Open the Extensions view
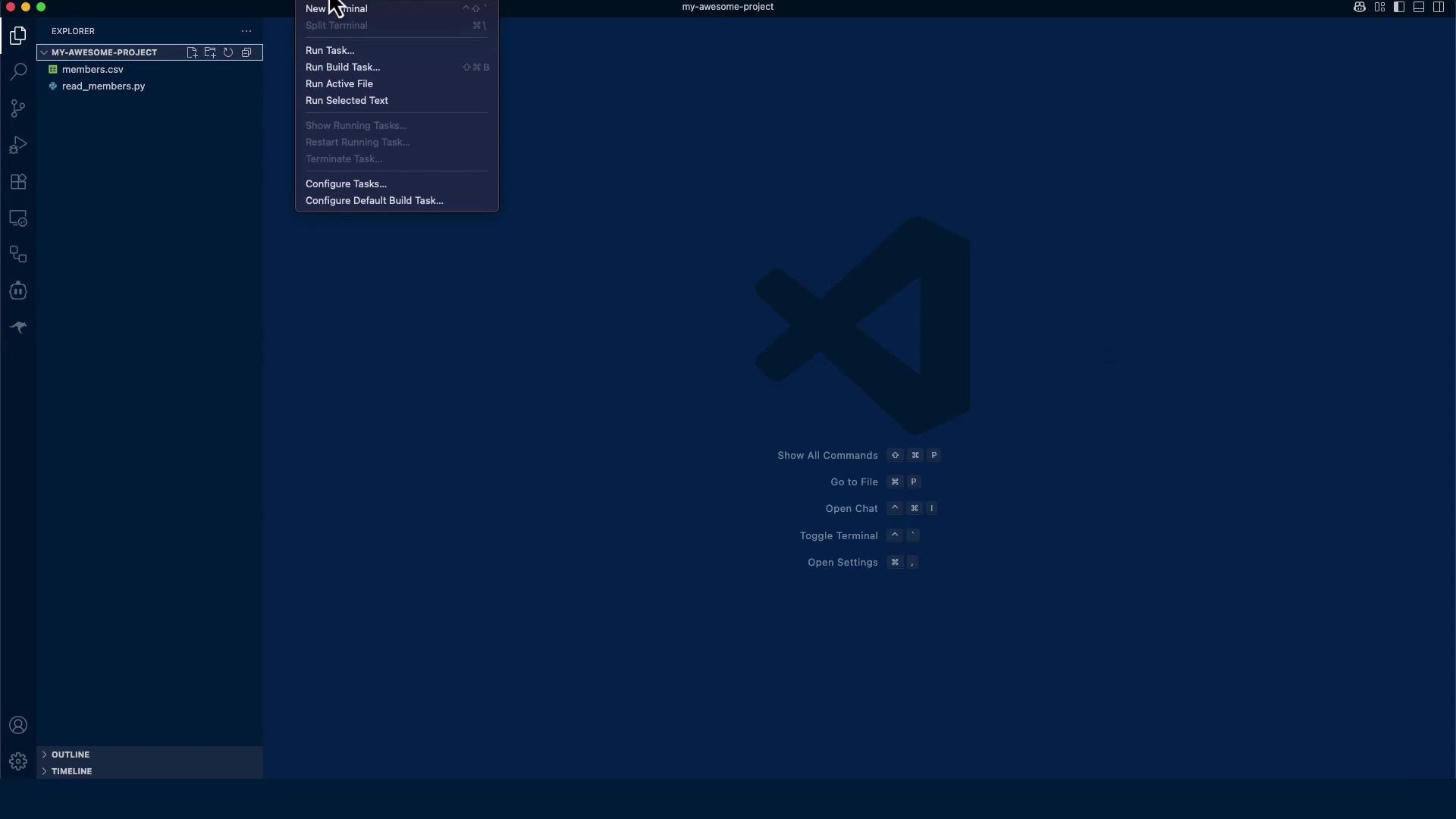 [x=18, y=181]
